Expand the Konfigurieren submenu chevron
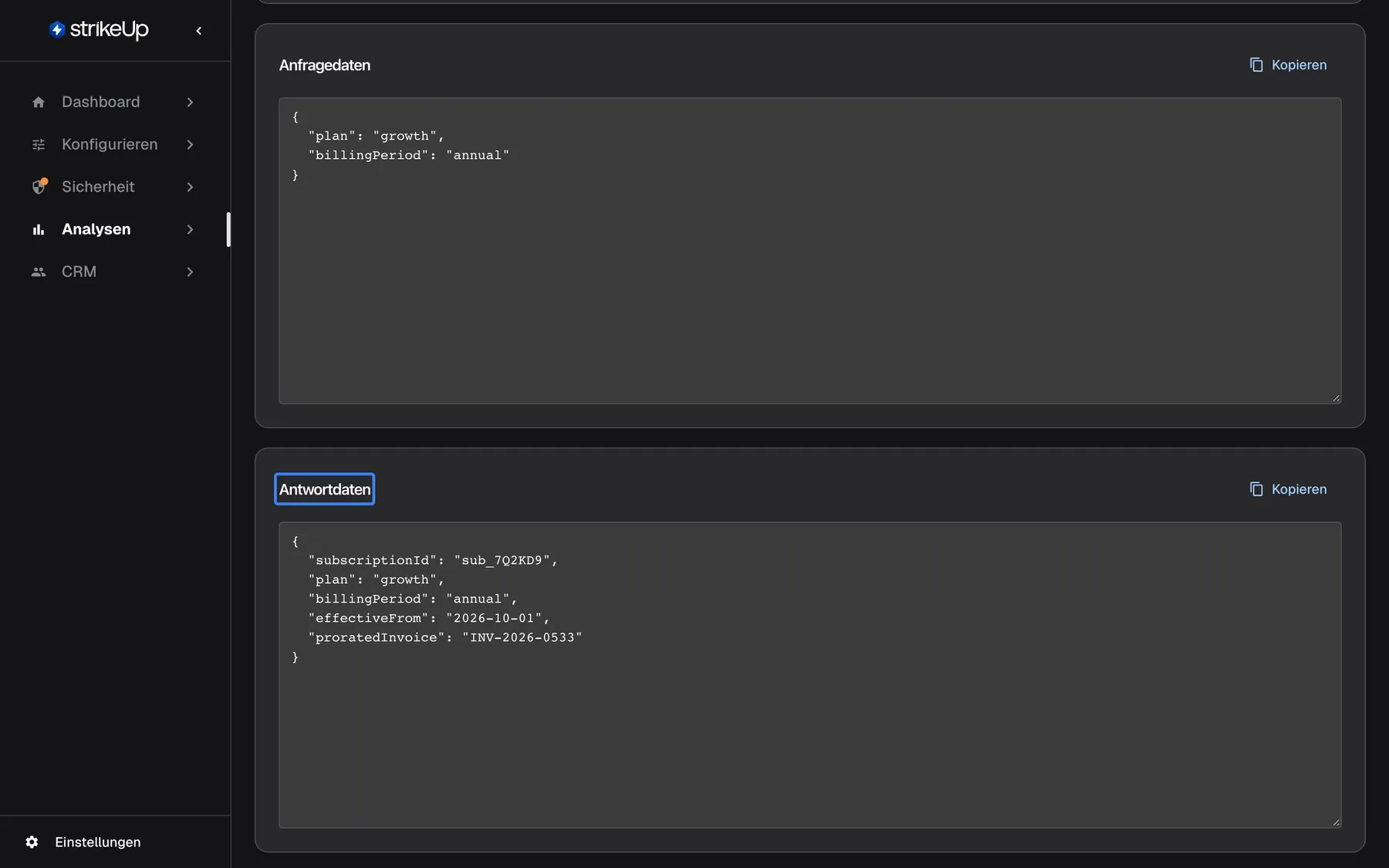 190,144
